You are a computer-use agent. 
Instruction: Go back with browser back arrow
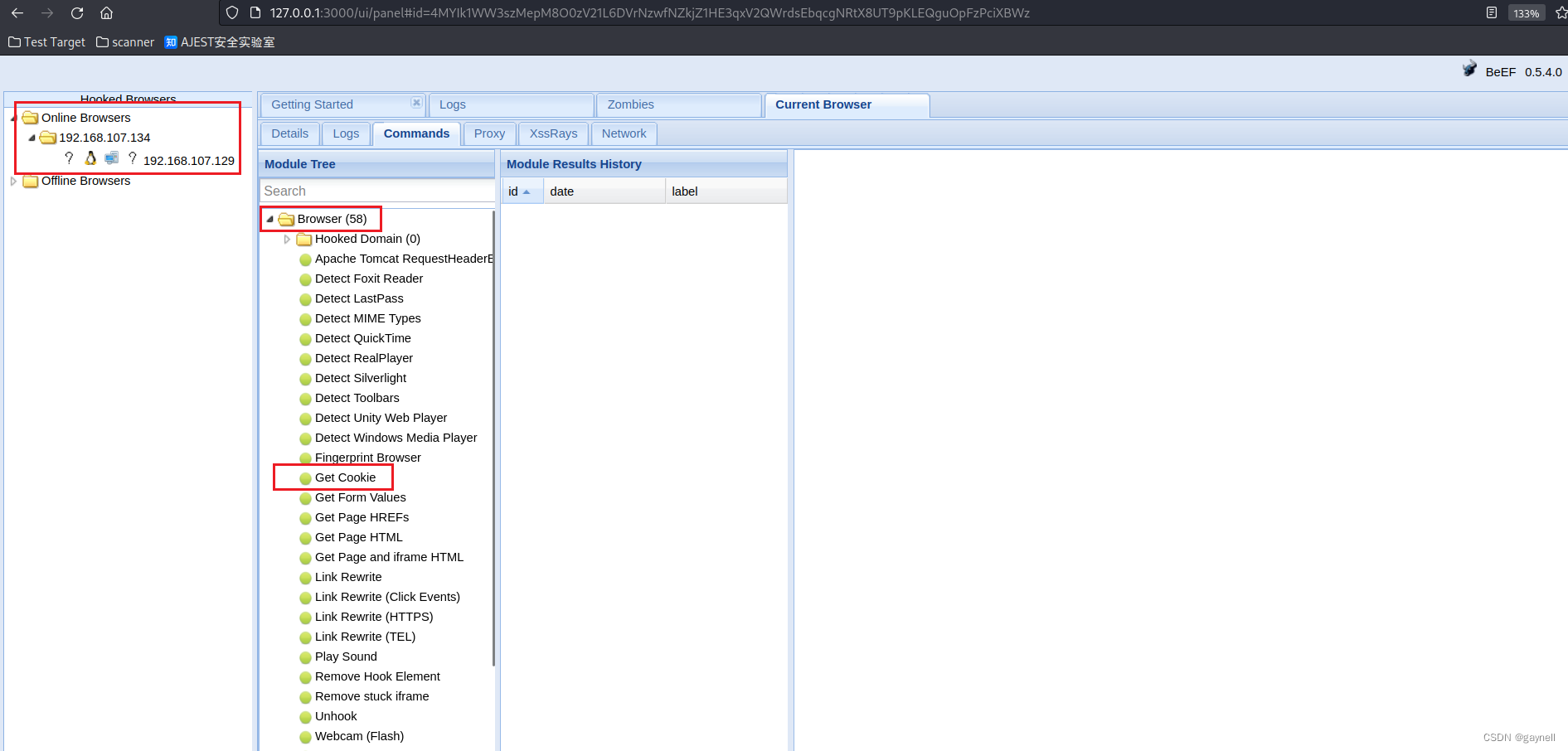click(x=17, y=13)
